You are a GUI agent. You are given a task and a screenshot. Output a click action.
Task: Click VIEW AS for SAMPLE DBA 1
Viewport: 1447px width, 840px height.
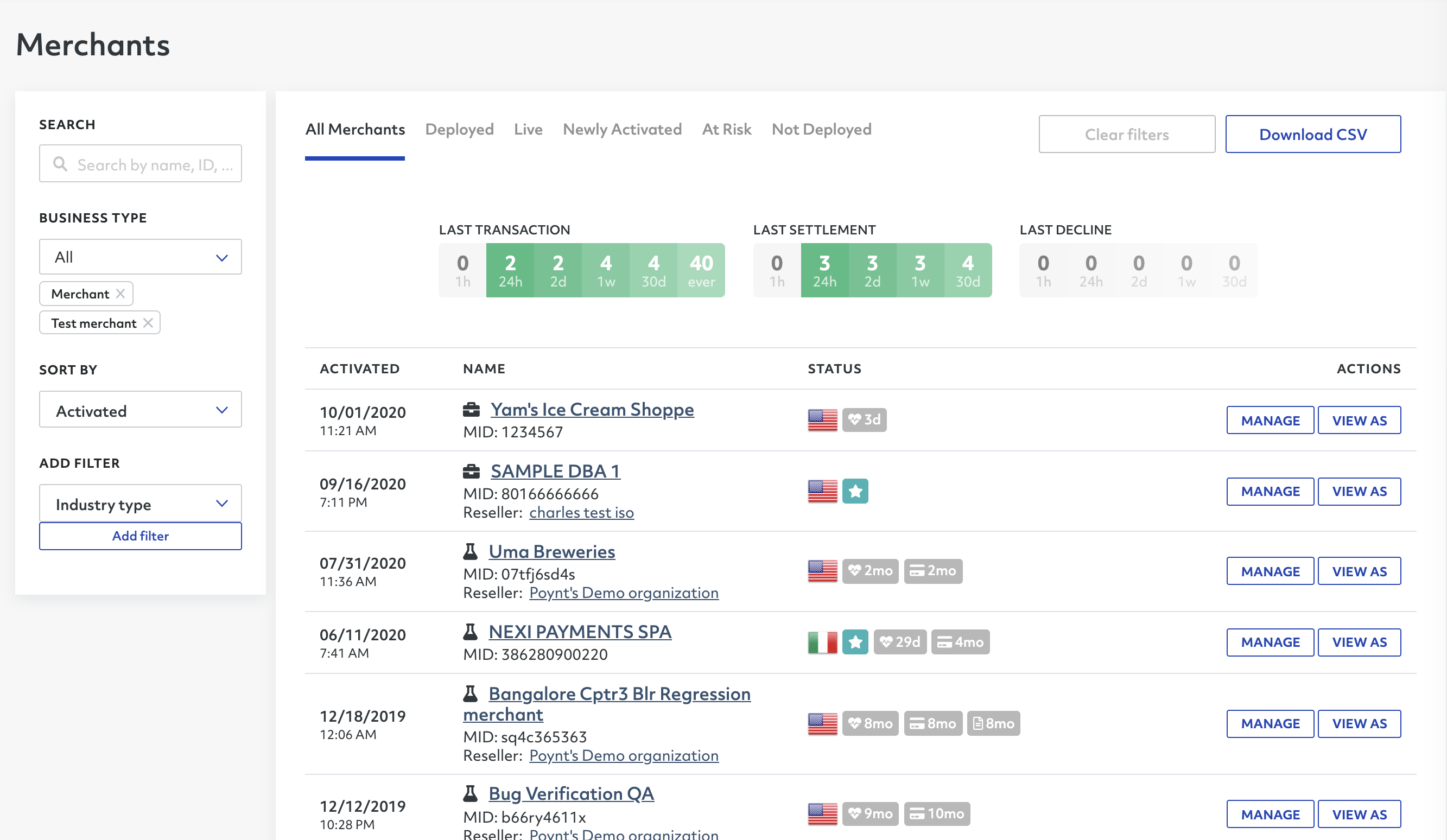1359,492
